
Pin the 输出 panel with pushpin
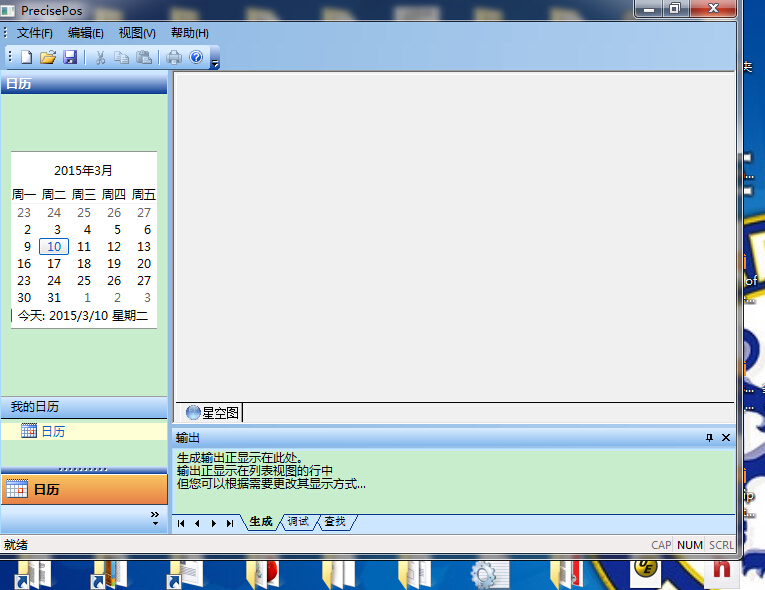click(x=709, y=438)
